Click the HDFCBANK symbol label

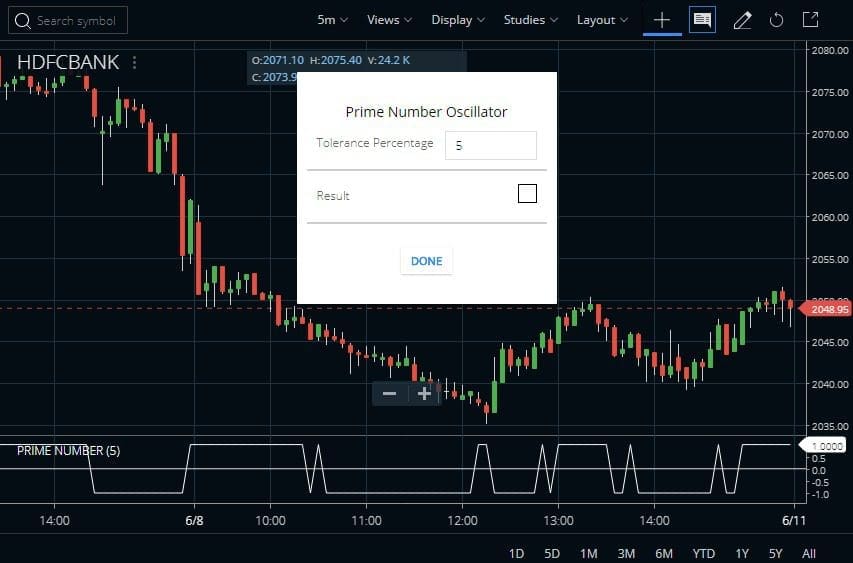pos(68,62)
